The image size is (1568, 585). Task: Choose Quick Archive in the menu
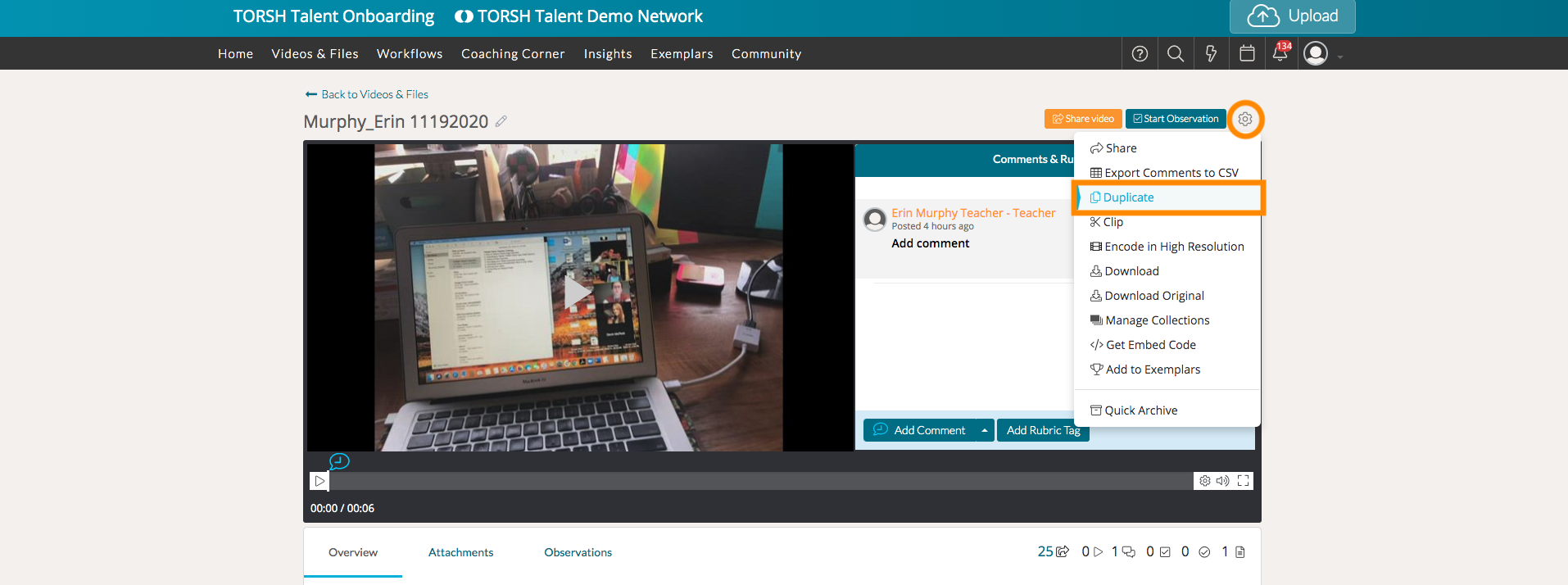click(x=1140, y=410)
